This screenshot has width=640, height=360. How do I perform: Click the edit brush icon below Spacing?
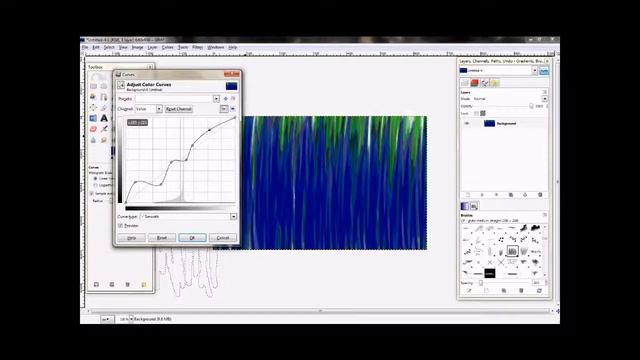click(469, 291)
